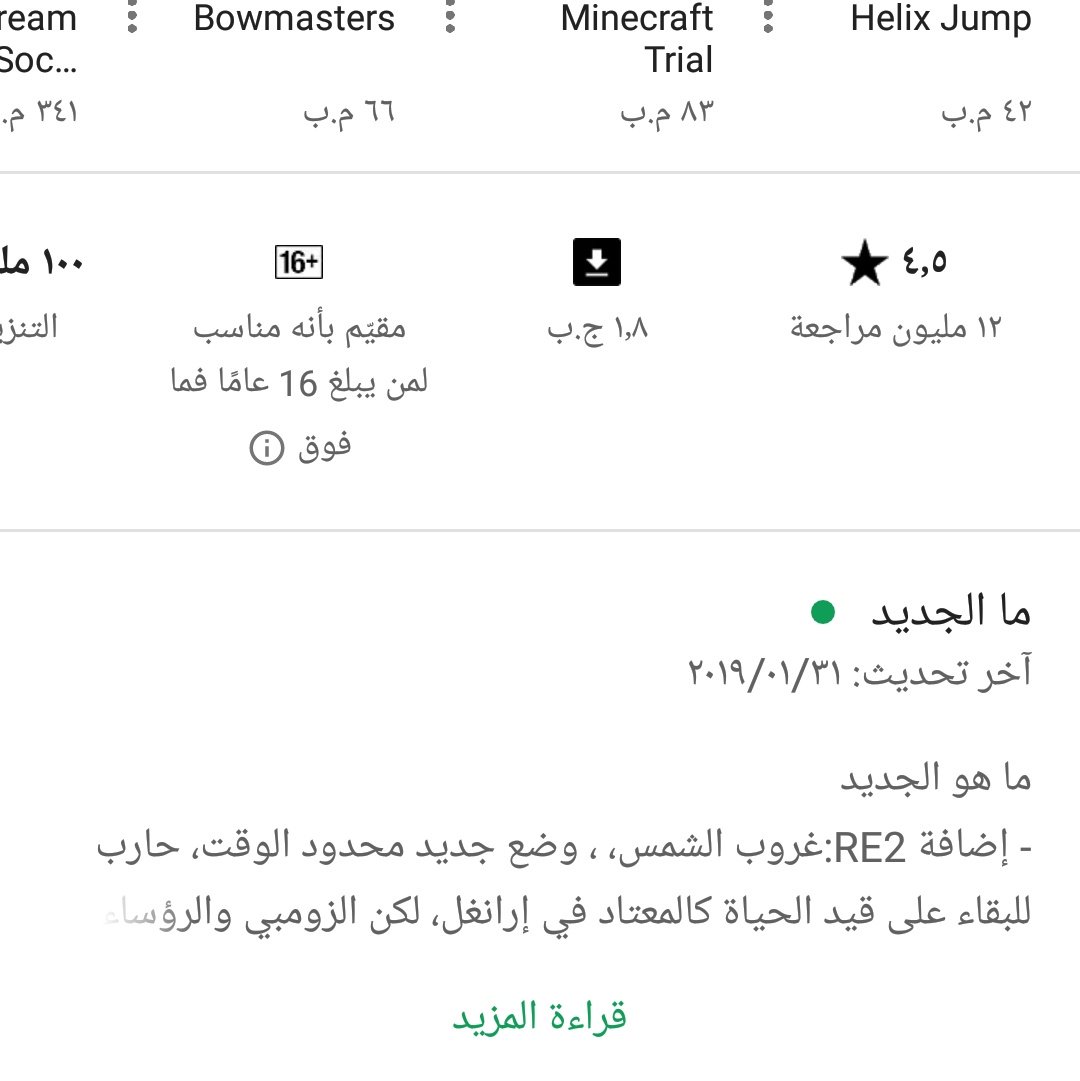Tap the ١٫٨ ج.ب size label
This screenshot has height=1081, width=1080.
tap(598, 330)
